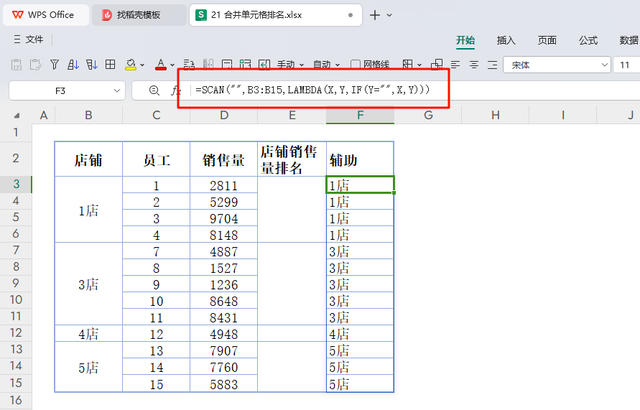Switch to the 找稻壳模板 tab
640x410 pixels.
click(139, 15)
